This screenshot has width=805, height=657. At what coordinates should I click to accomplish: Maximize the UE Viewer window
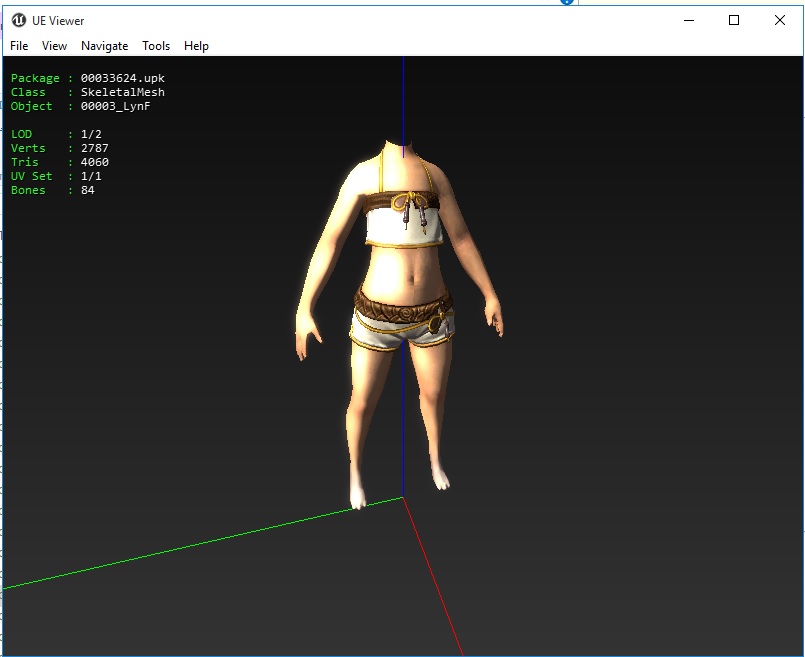pos(734,20)
